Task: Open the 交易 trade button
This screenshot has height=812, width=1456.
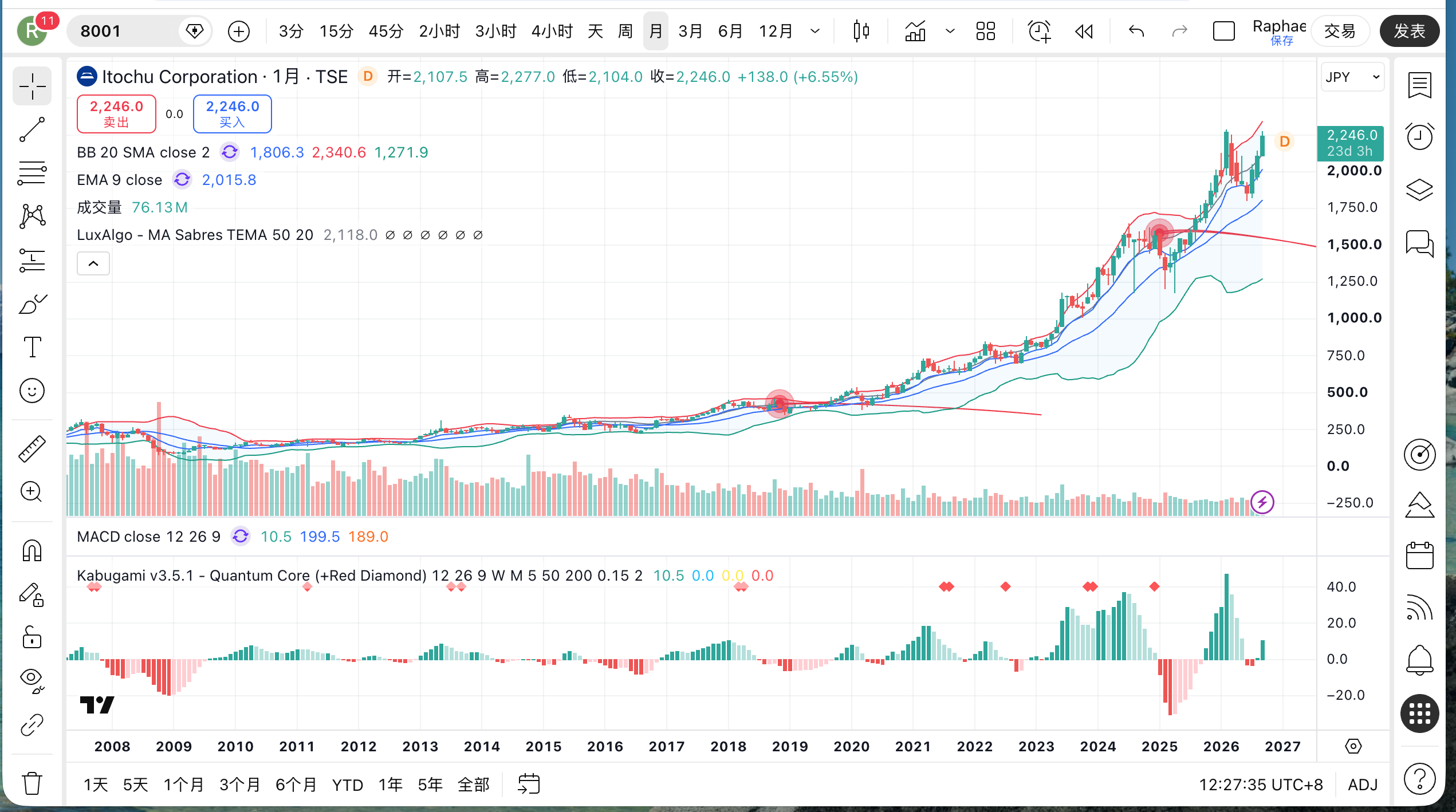Action: pos(1340,31)
